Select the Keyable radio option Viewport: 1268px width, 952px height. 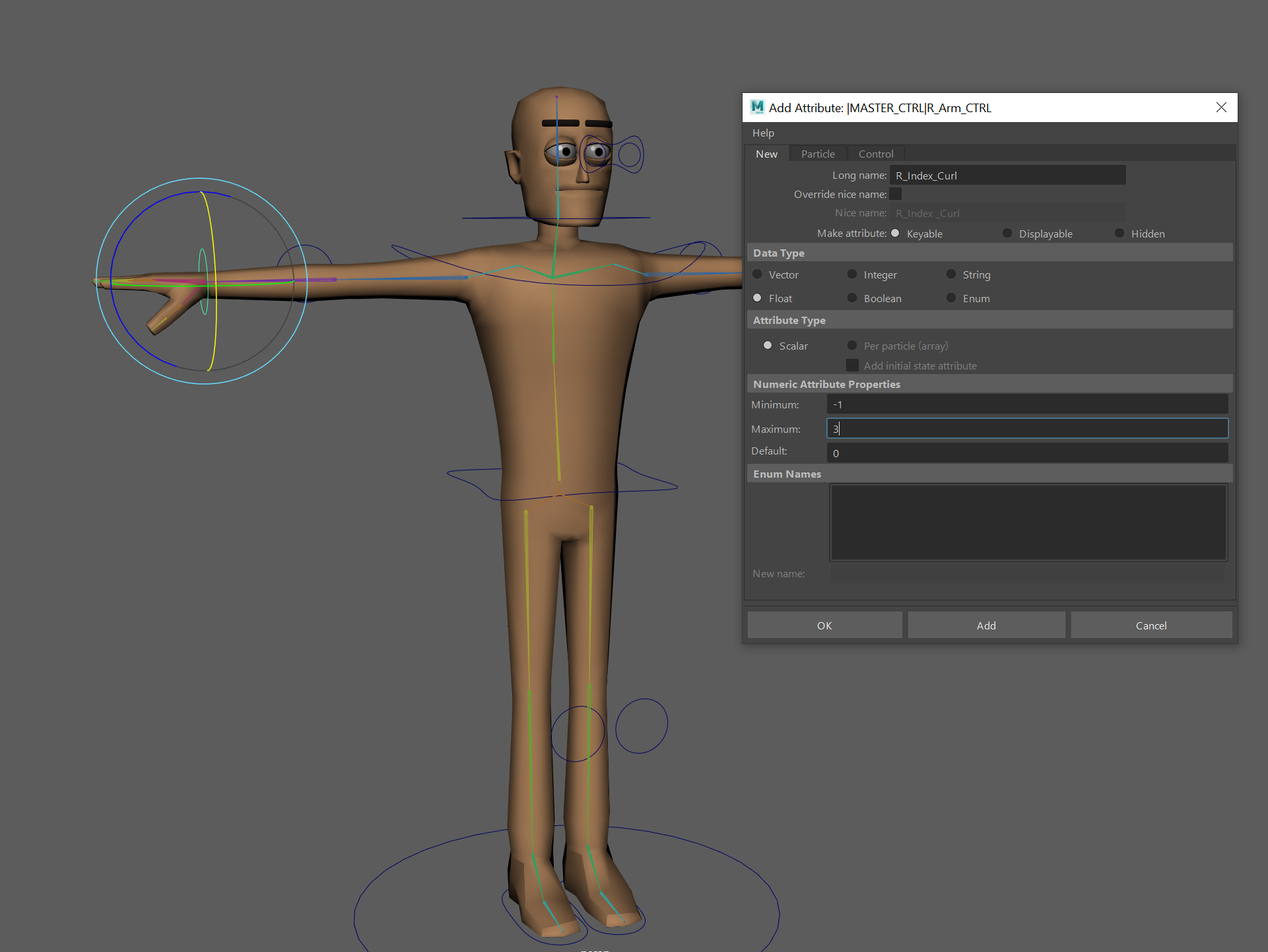click(896, 234)
